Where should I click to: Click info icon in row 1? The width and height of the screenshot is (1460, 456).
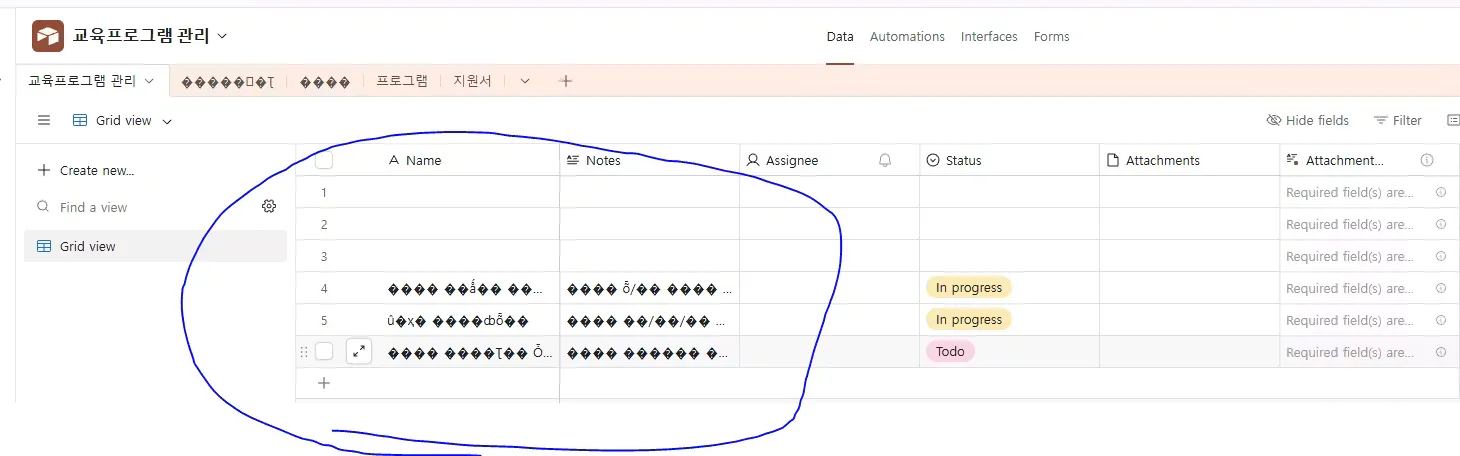click(1441, 192)
